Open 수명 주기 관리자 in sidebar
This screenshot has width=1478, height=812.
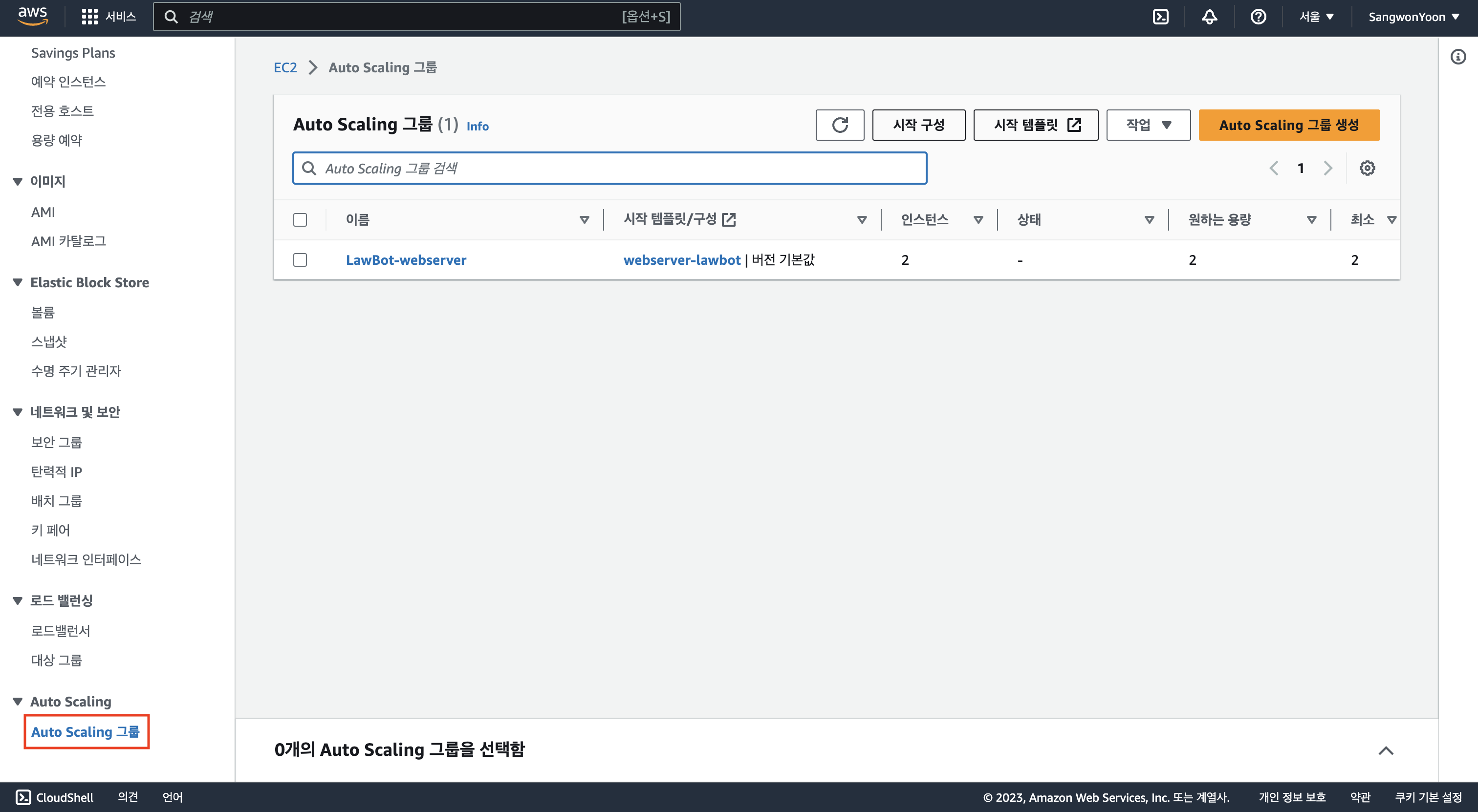[x=76, y=371]
